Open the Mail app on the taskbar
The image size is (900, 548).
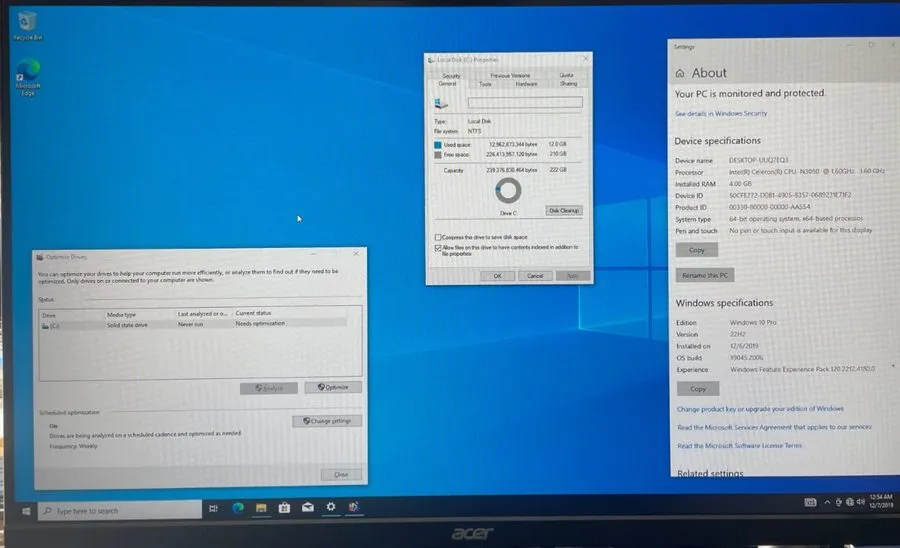308,507
